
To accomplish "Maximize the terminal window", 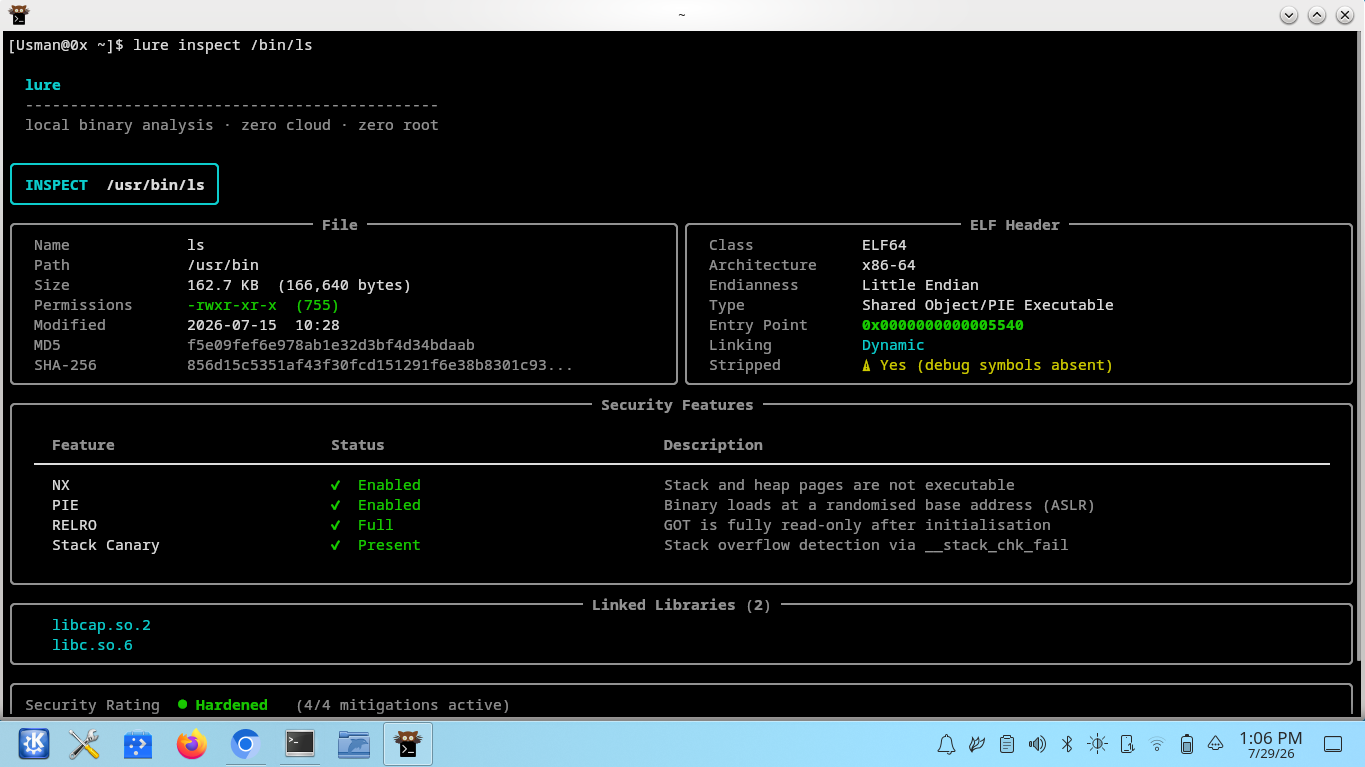I will click(1317, 15).
